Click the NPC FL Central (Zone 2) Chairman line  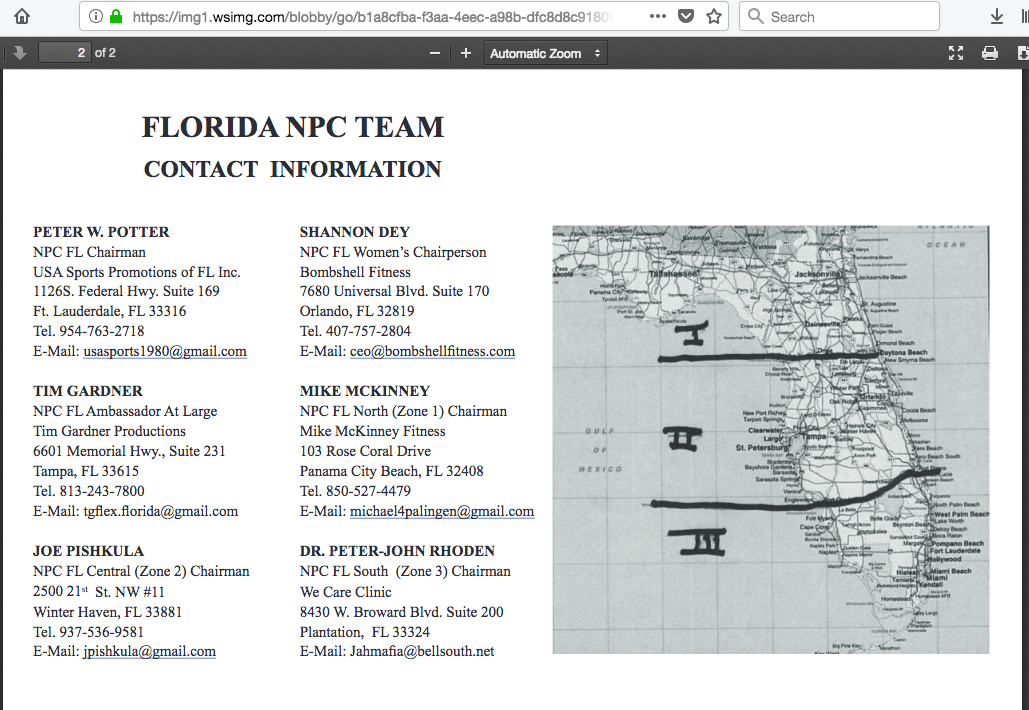[x=141, y=572]
